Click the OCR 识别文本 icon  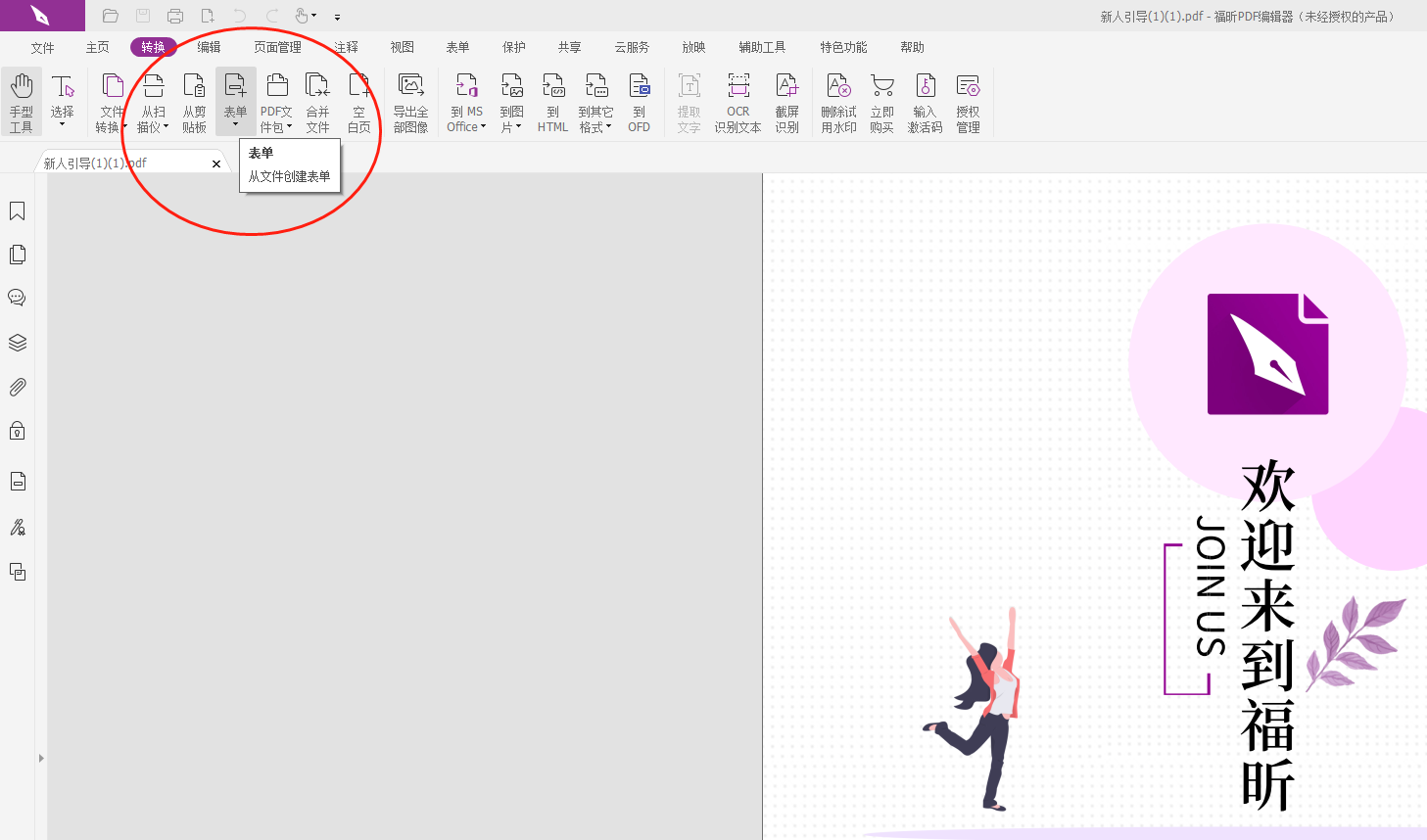click(x=737, y=101)
